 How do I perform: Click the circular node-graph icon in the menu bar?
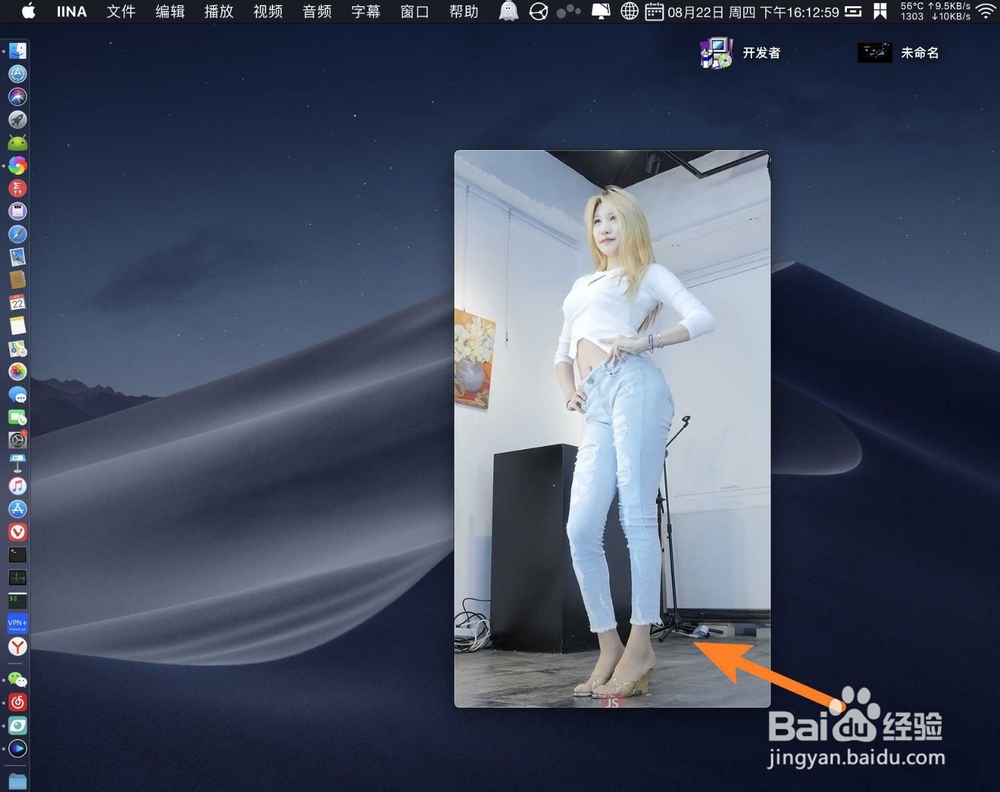click(x=539, y=11)
